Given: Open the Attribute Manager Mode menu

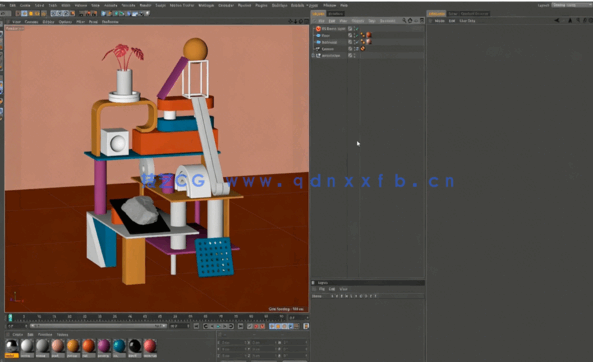Looking at the screenshot, I should (x=439, y=21).
